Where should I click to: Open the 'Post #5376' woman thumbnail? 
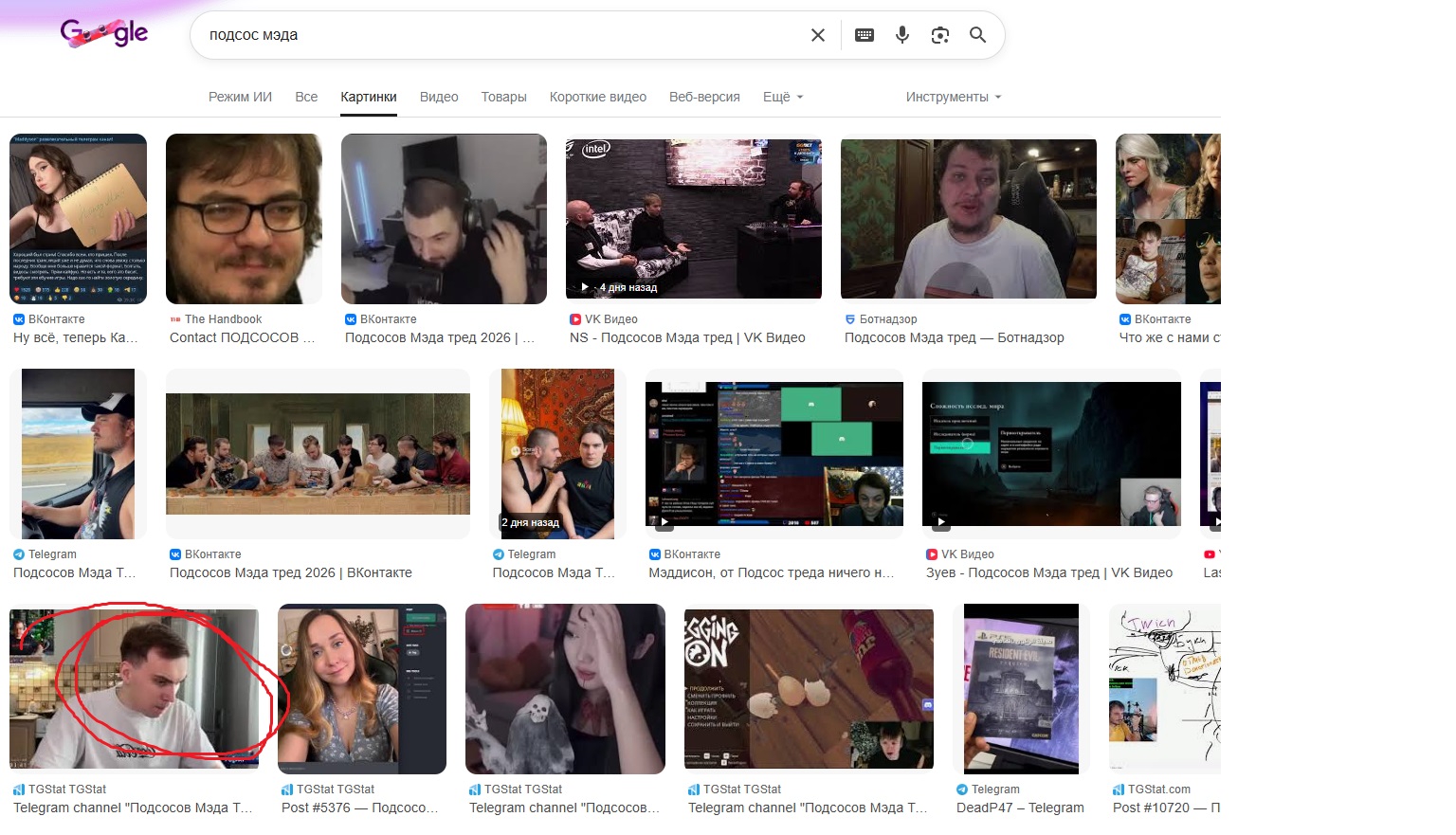pos(362,689)
